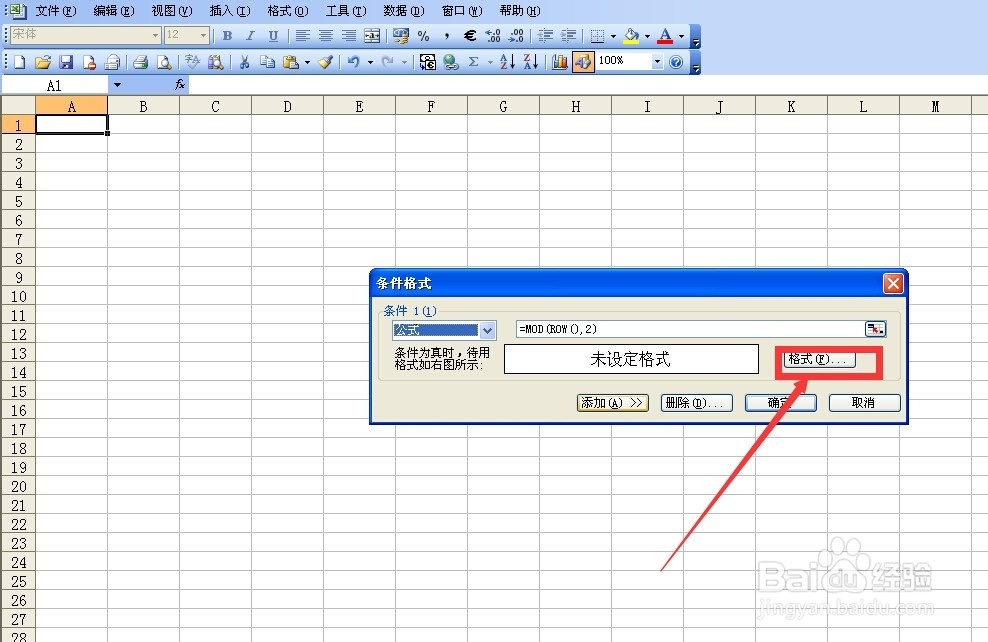The height and width of the screenshot is (642, 988).
Task: Save the workbook
Action: [x=66, y=62]
